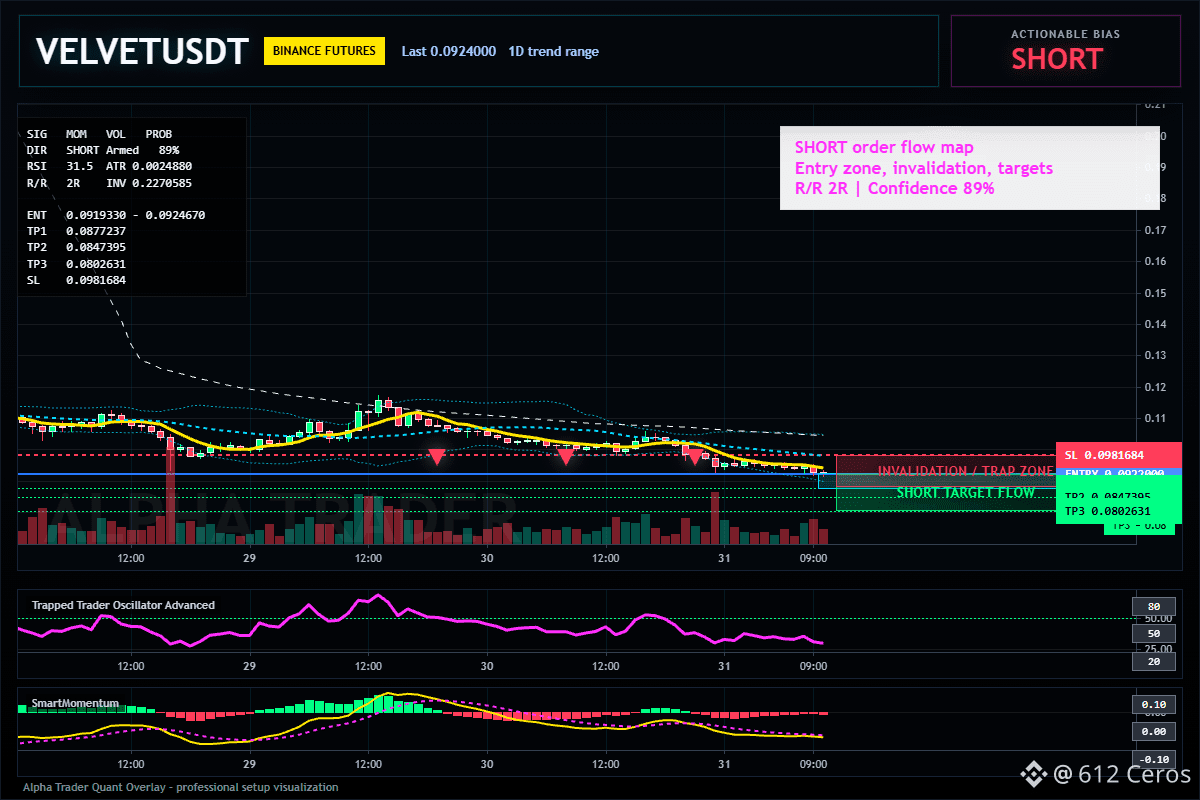Click the red triangle marker just before 31
The height and width of the screenshot is (800, 1200).
[694, 457]
